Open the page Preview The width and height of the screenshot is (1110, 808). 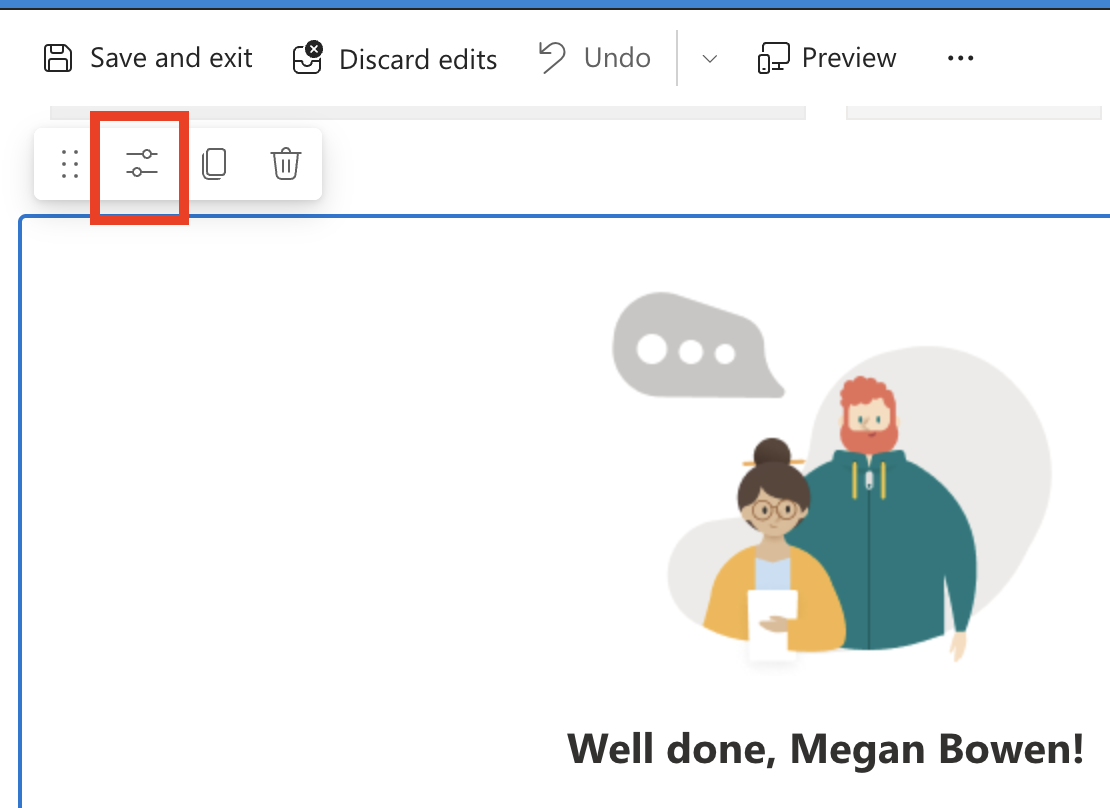click(x=827, y=58)
